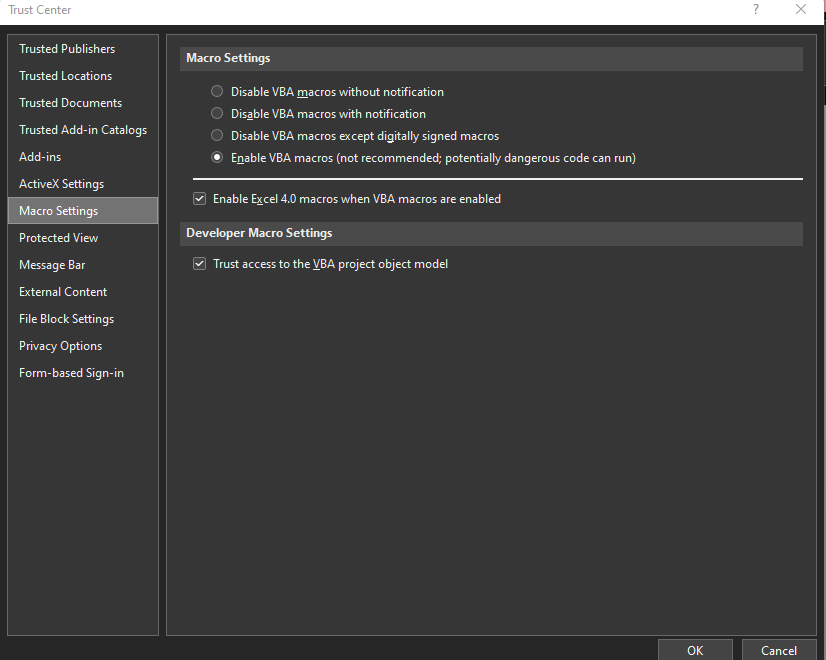The width and height of the screenshot is (826, 660).
Task: Open ActiveX Settings section
Action: [x=83, y=184]
